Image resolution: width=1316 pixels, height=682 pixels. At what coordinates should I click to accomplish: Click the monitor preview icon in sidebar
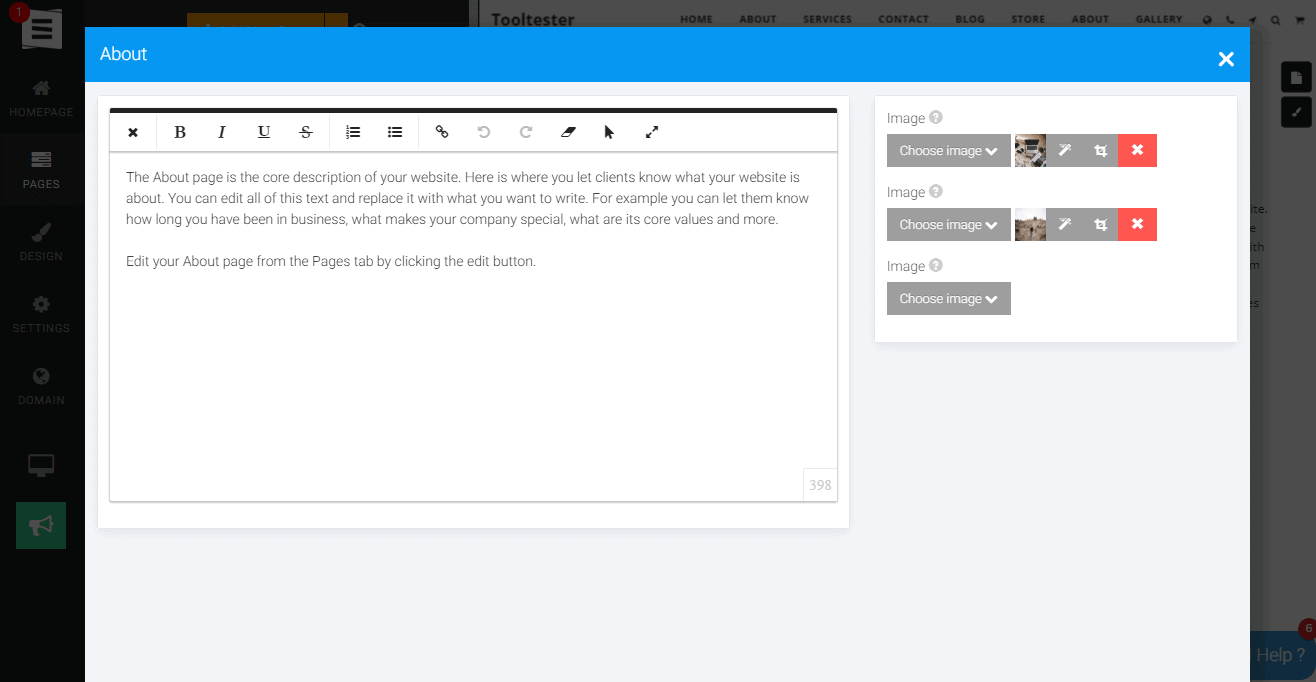(x=41, y=465)
